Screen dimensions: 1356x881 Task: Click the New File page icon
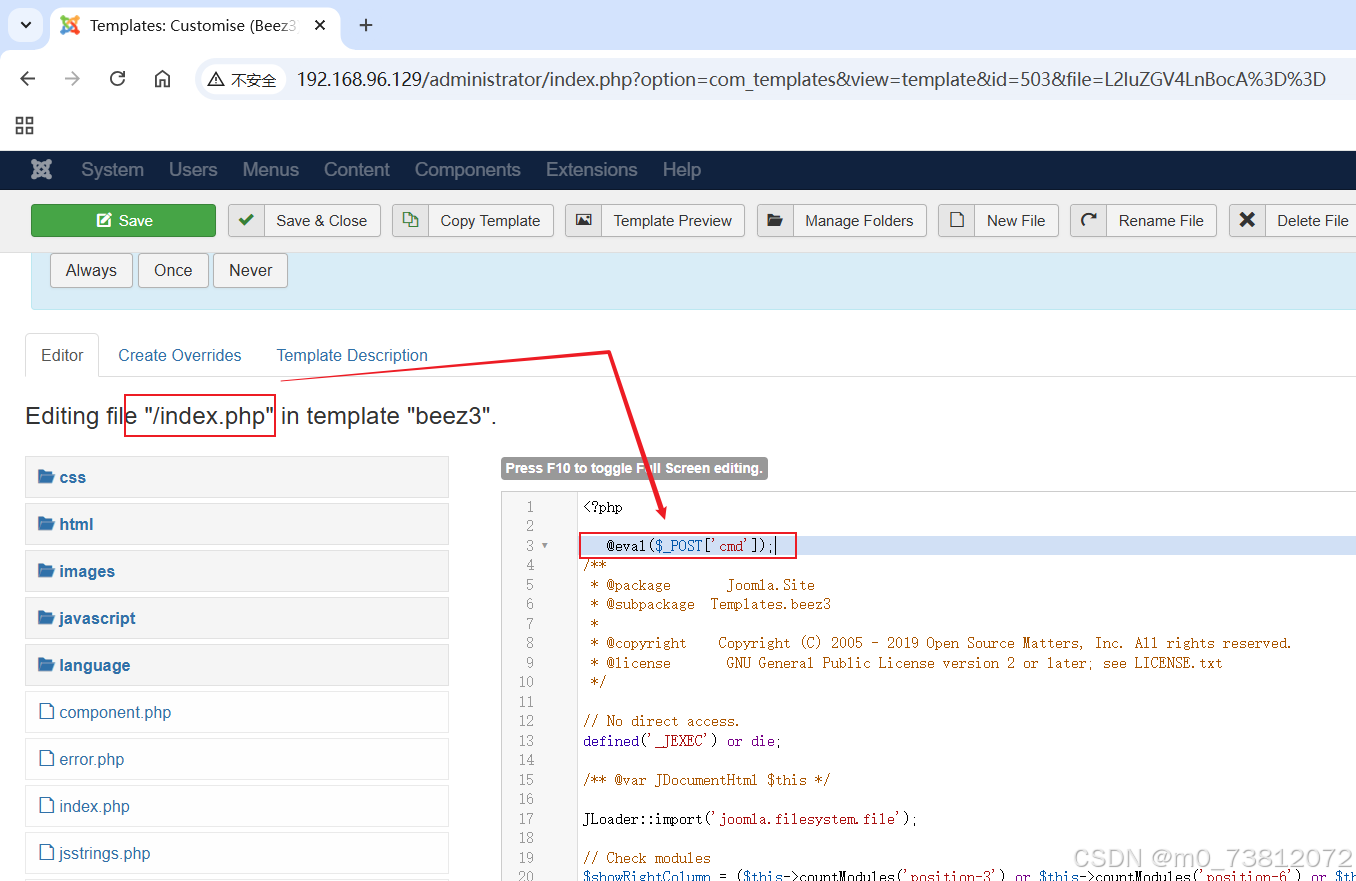[957, 220]
